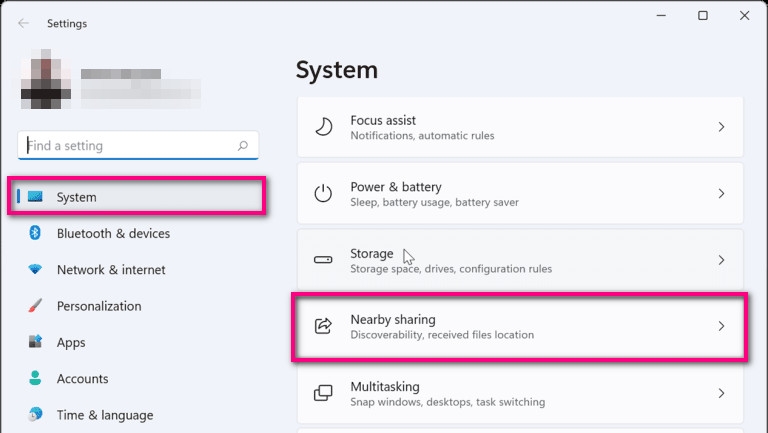Image resolution: width=768 pixels, height=433 pixels.
Task: Click the Bluetooth icon in sidebar
Action: (35, 233)
